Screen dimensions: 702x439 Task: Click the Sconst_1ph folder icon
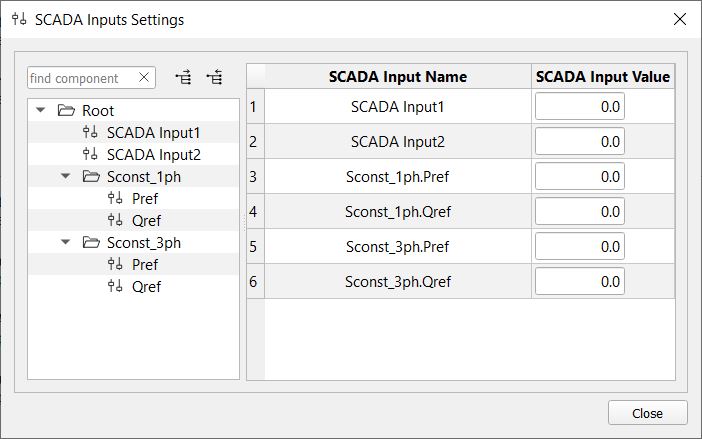tap(91, 176)
